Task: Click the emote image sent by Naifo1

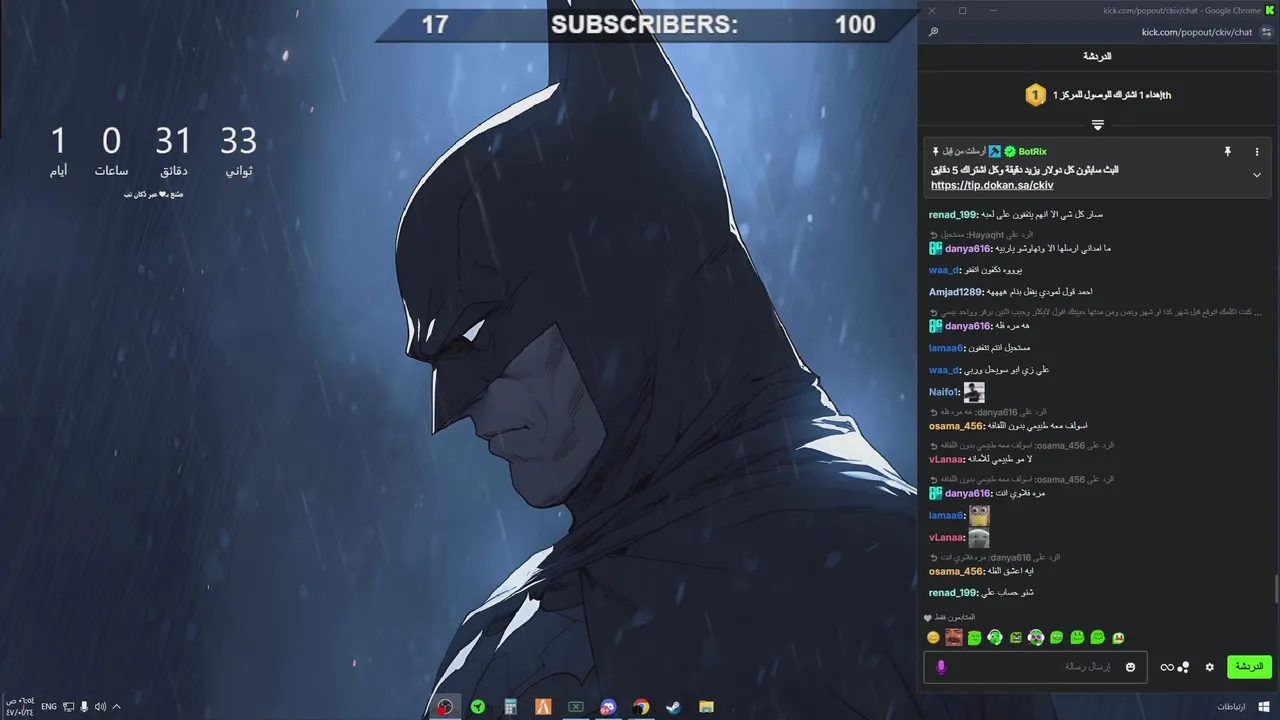Action: (974, 393)
